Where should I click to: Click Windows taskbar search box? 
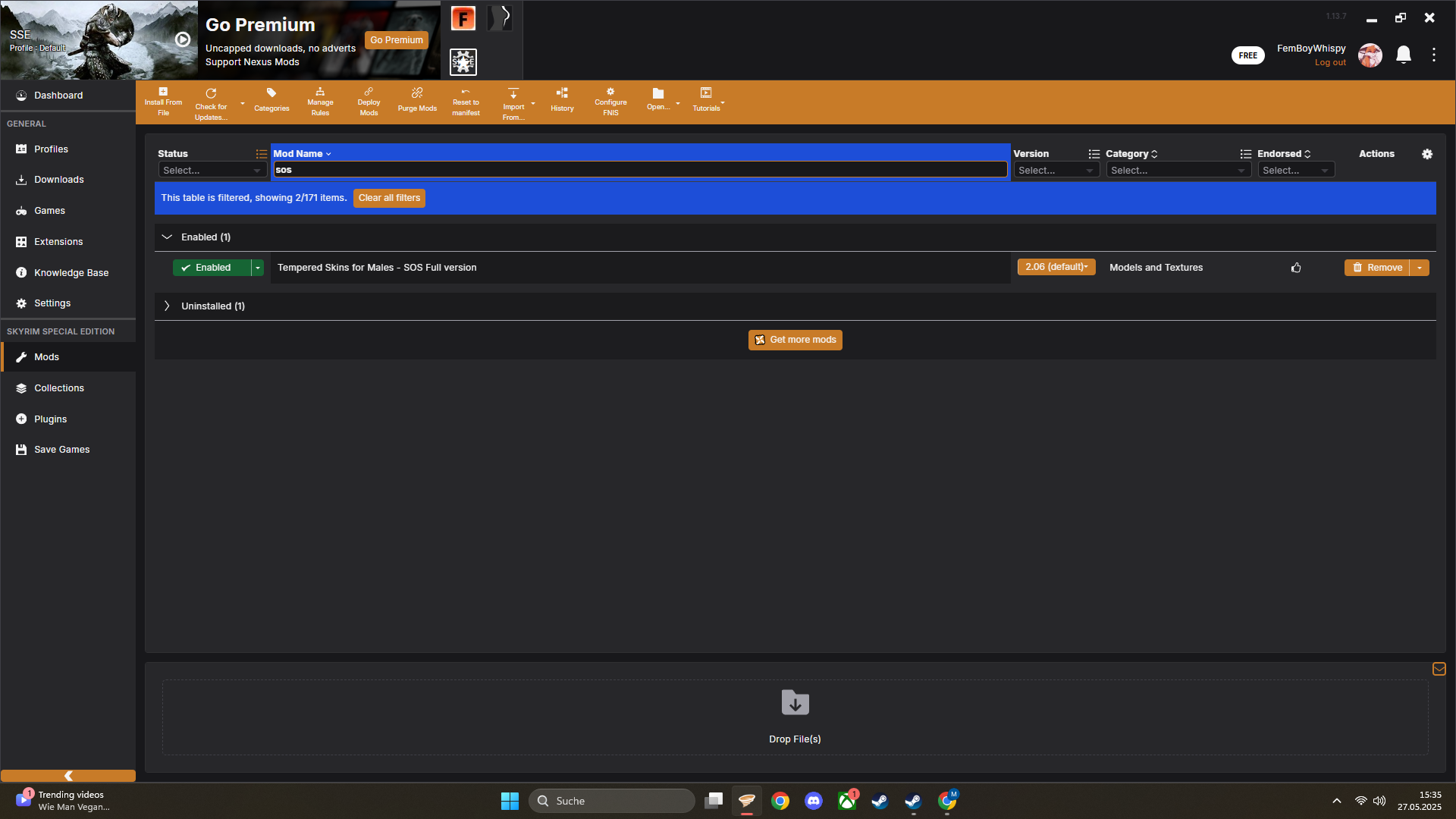coord(612,801)
